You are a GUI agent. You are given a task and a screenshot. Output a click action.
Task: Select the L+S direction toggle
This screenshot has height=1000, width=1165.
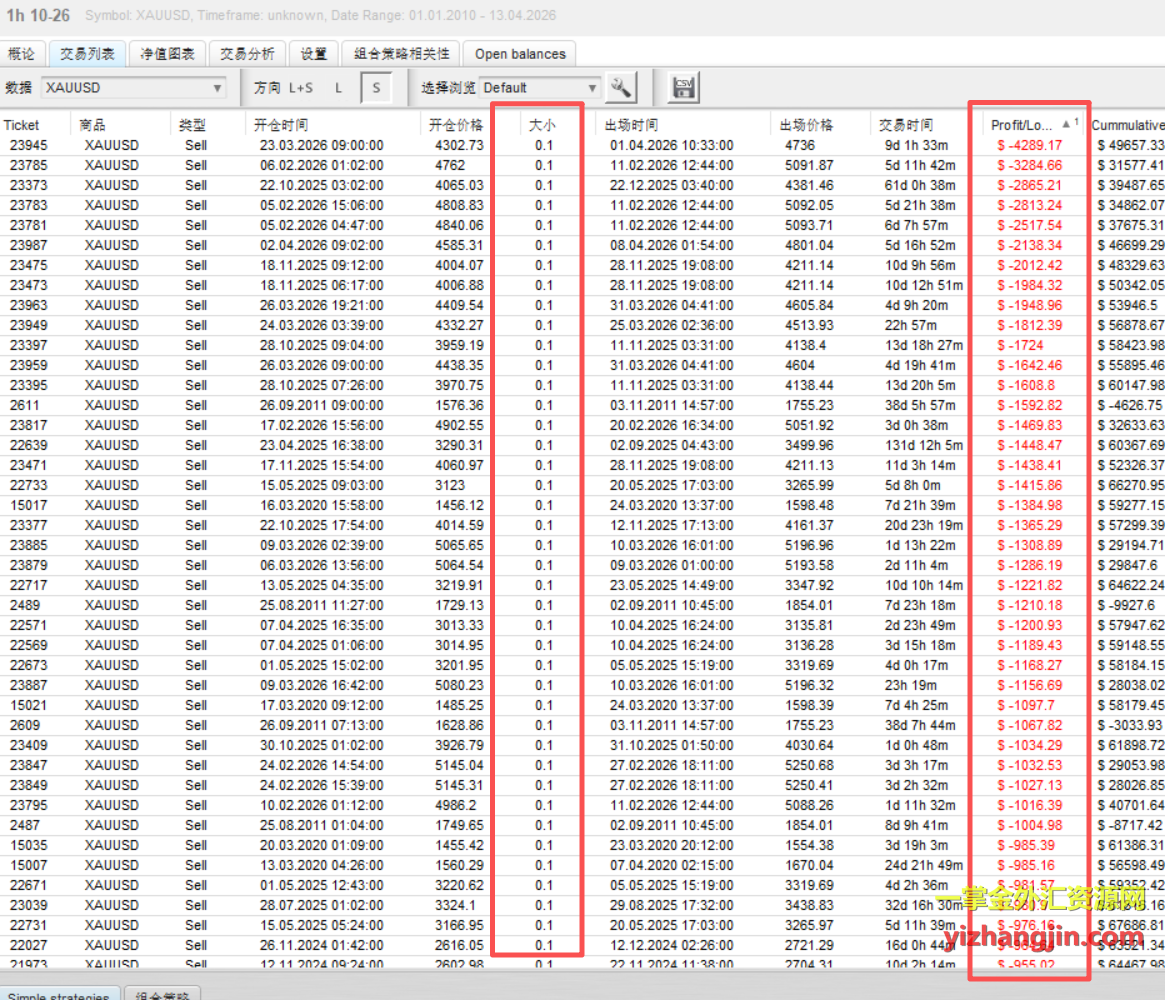point(299,88)
